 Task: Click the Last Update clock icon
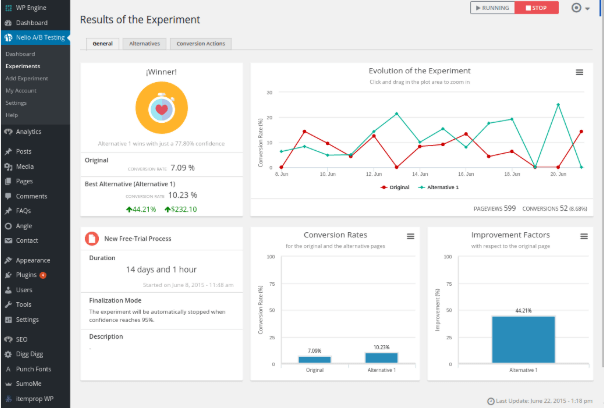tap(490, 401)
